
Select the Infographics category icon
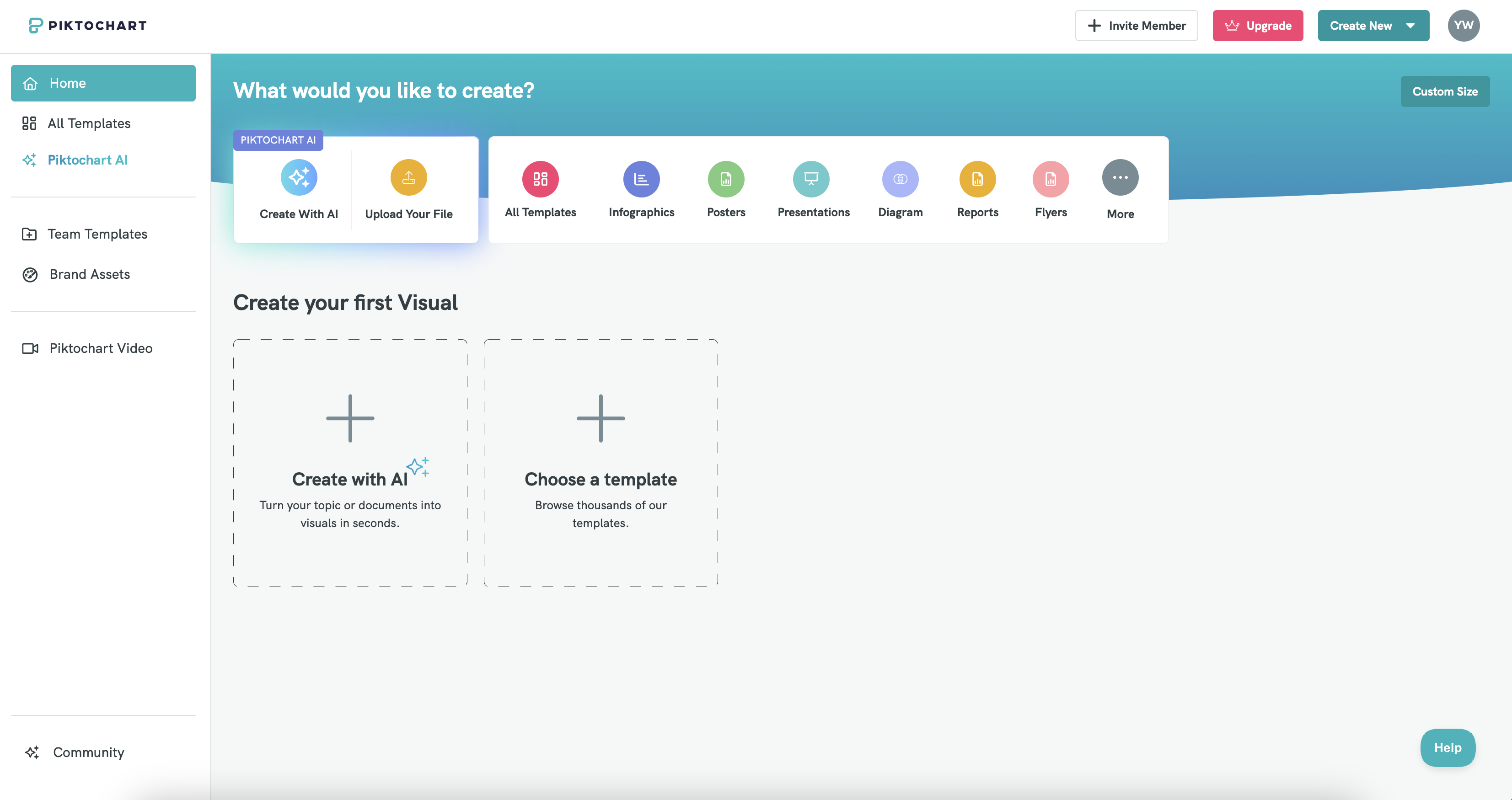click(642, 179)
